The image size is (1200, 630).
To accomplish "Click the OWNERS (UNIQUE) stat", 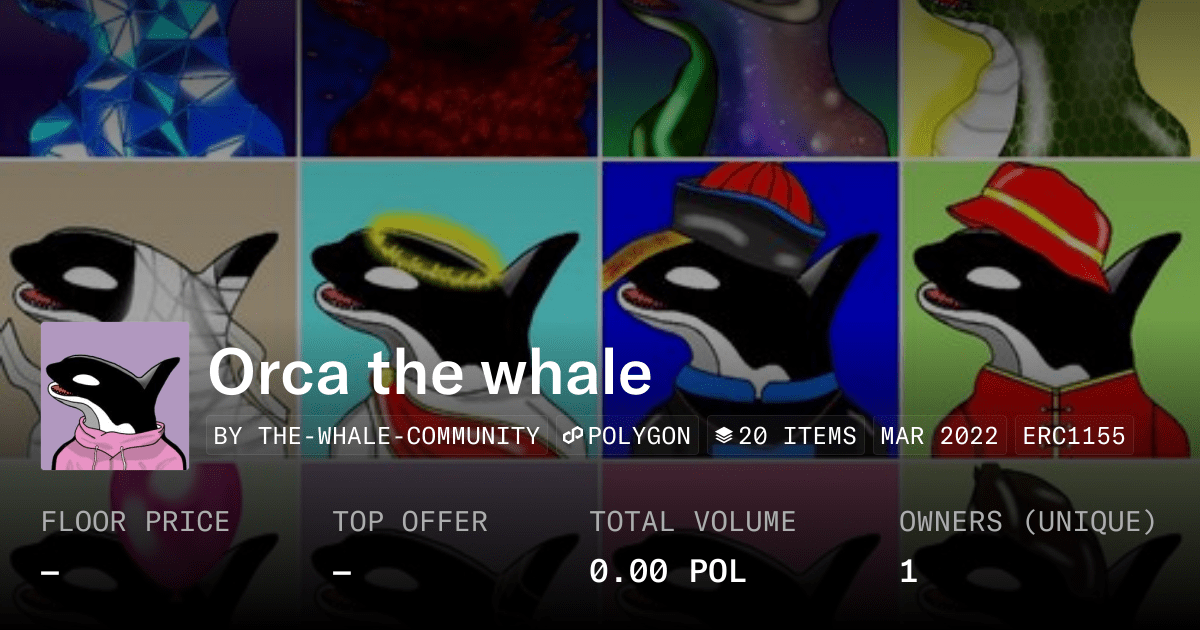I will point(1027,547).
